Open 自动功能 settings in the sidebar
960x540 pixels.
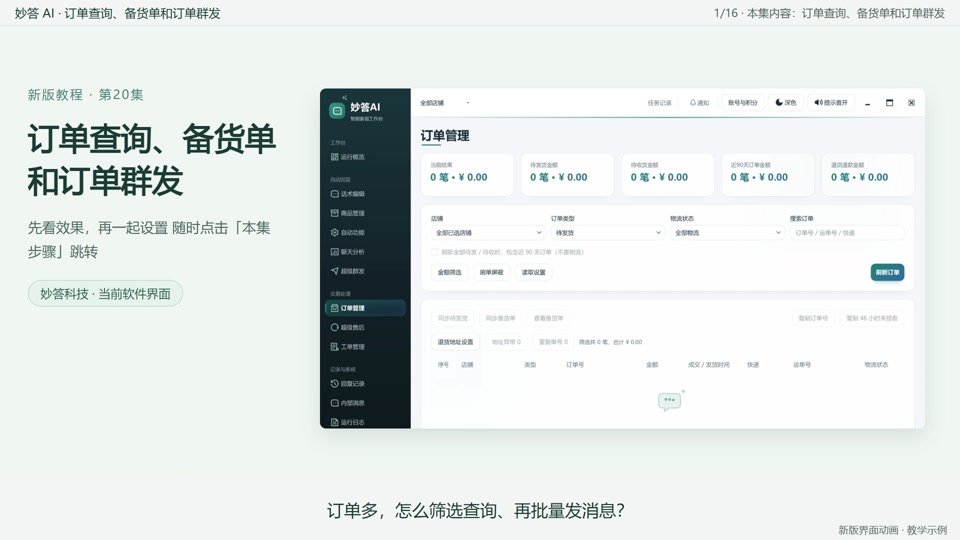348,233
